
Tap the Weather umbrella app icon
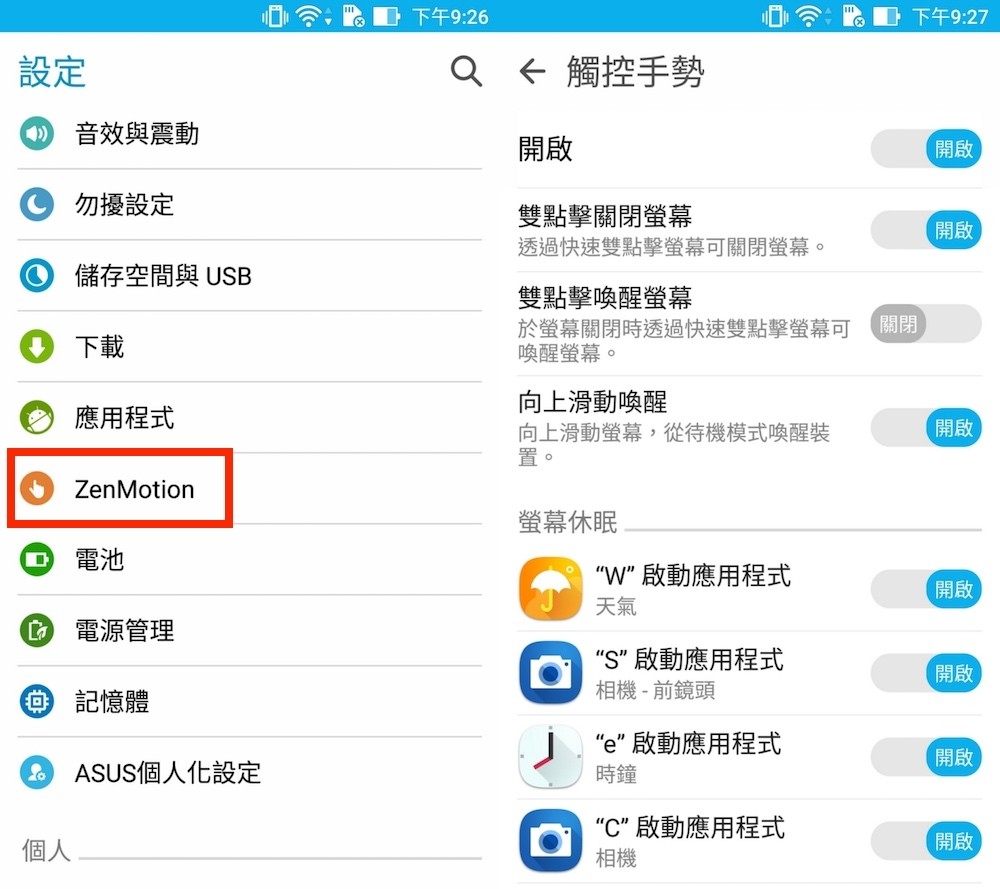click(550, 589)
